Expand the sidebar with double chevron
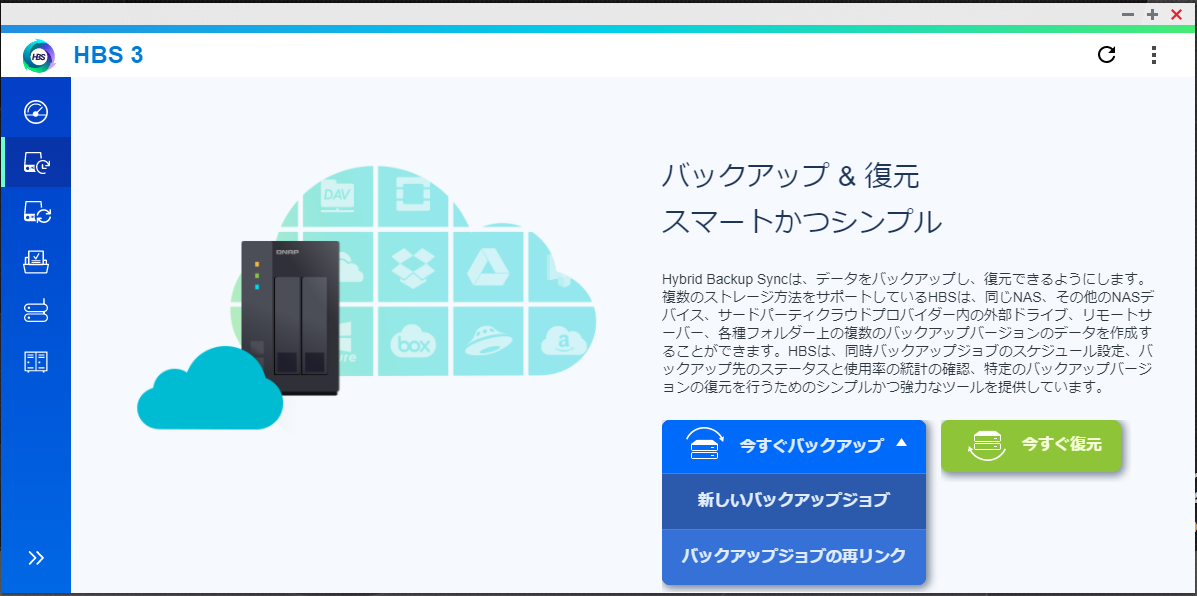This screenshot has height=596, width=1197. (x=36, y=558)
